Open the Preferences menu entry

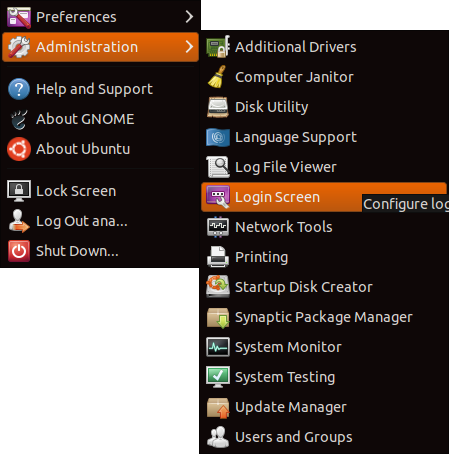point(100,17)
